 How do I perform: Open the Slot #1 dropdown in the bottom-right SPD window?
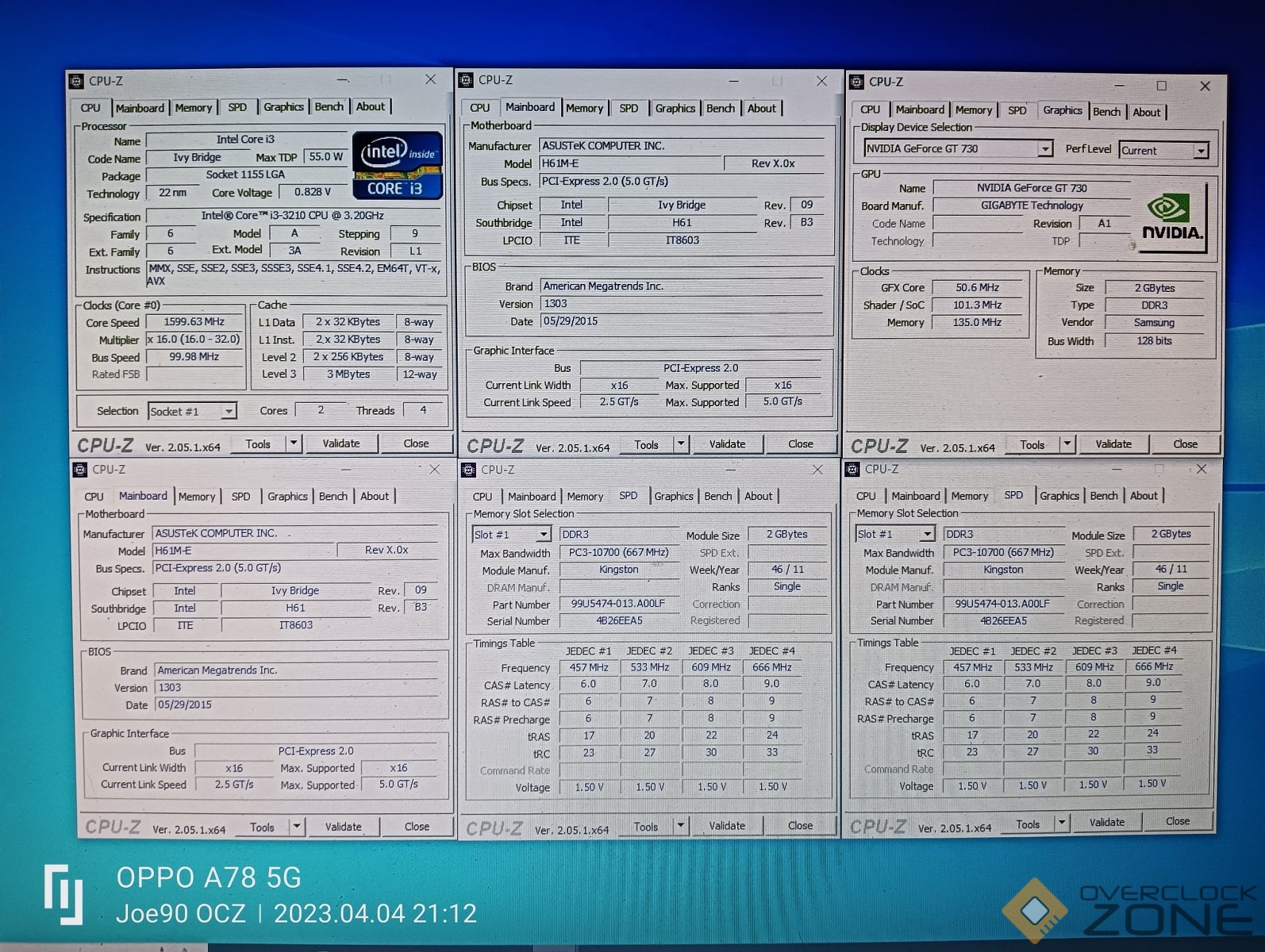click(x=895, y=534)
